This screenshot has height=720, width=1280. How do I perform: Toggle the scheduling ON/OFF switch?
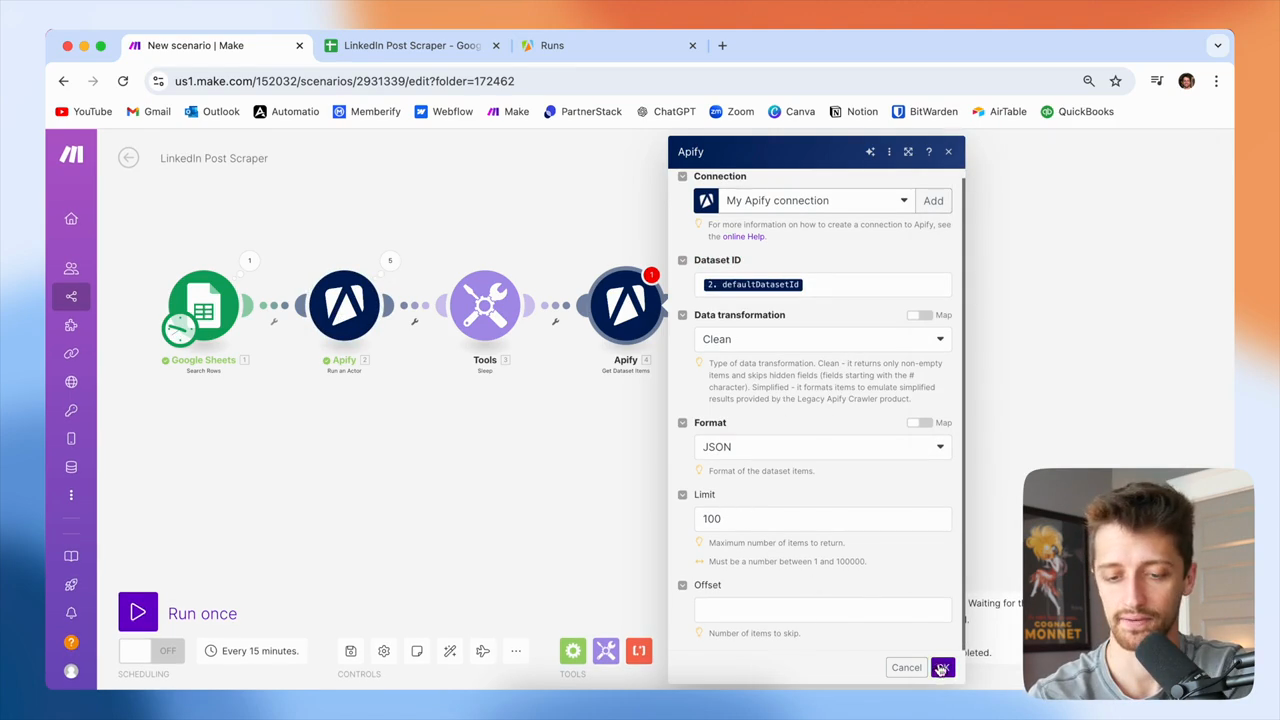tap(151, 651)
